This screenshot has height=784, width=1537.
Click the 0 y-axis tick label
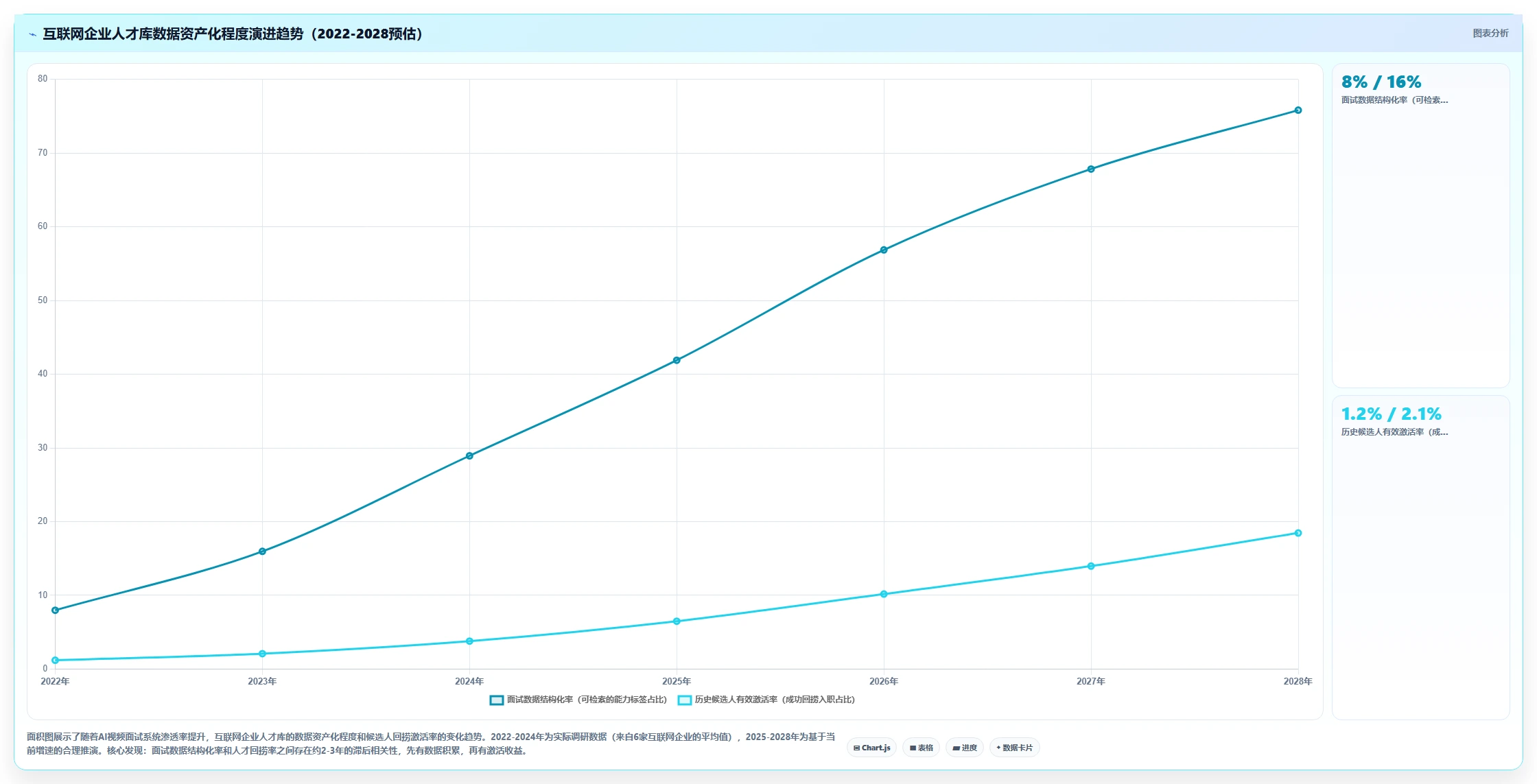point(45,669)
